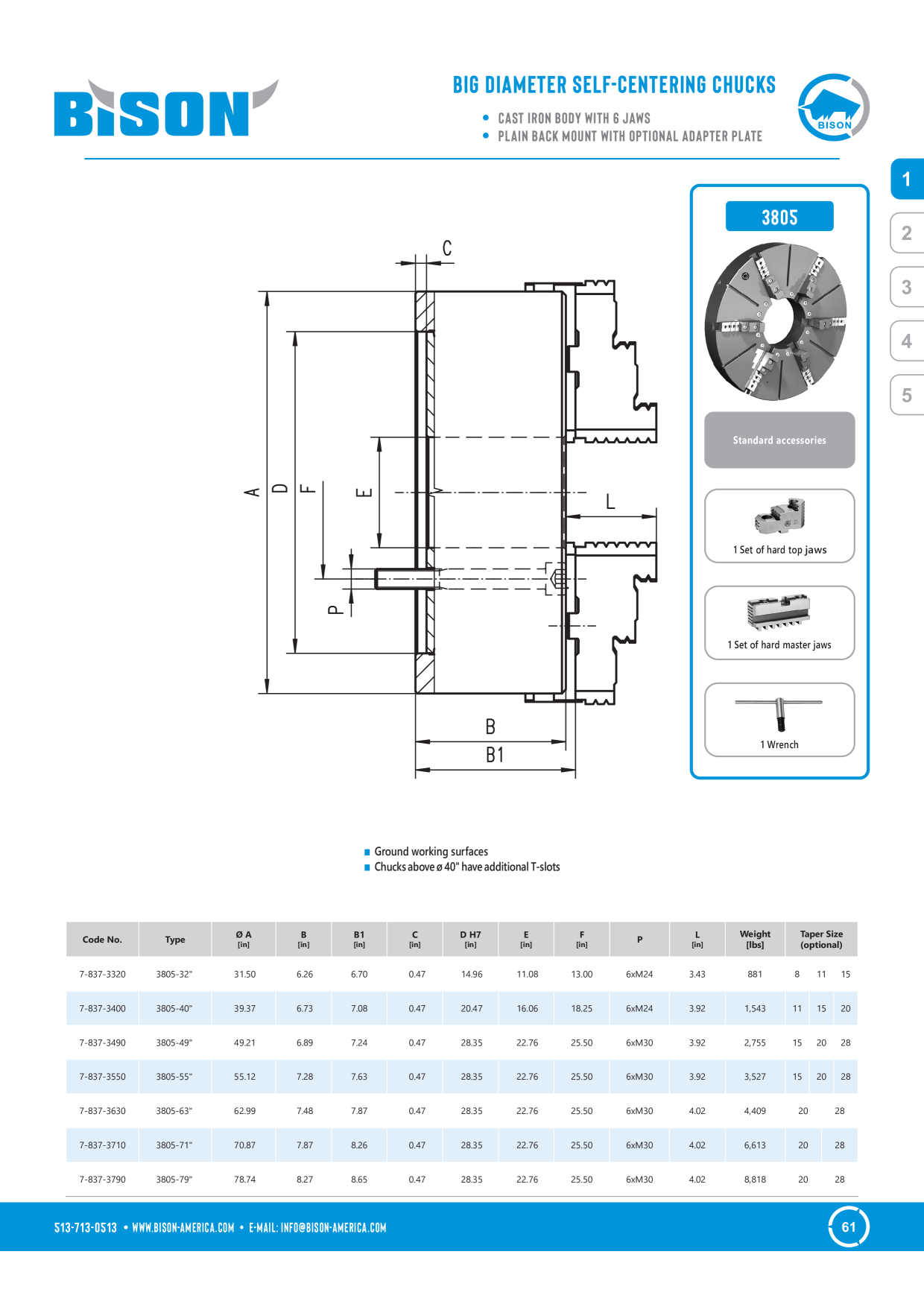This screenshot has width=924, height=1307.
Task: Click 'Ground working surfaces' note
Action: tap(431, 852)
